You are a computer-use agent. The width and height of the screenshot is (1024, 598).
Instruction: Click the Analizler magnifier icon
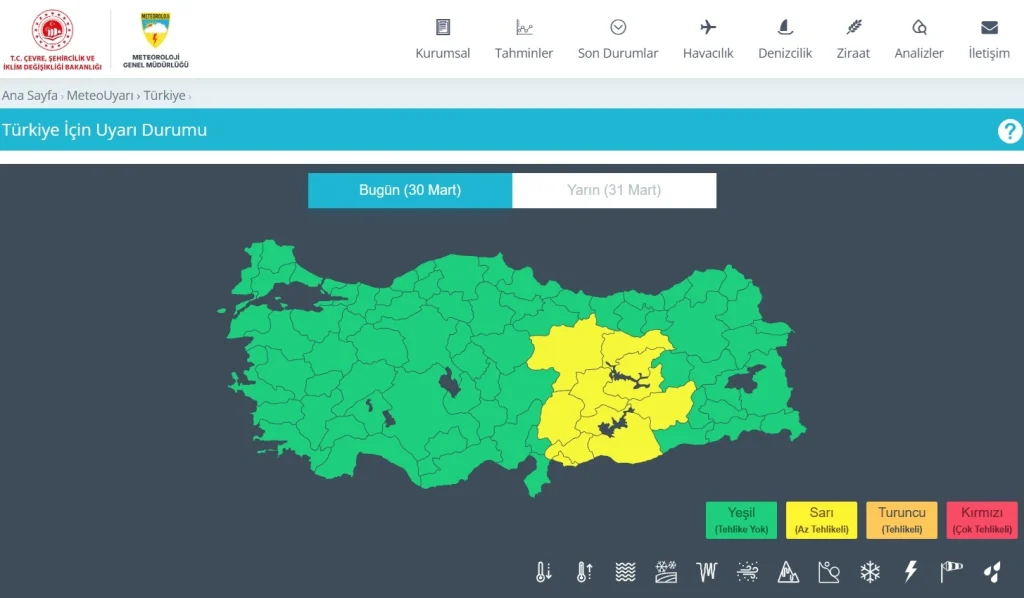click(x=919, y=27)
